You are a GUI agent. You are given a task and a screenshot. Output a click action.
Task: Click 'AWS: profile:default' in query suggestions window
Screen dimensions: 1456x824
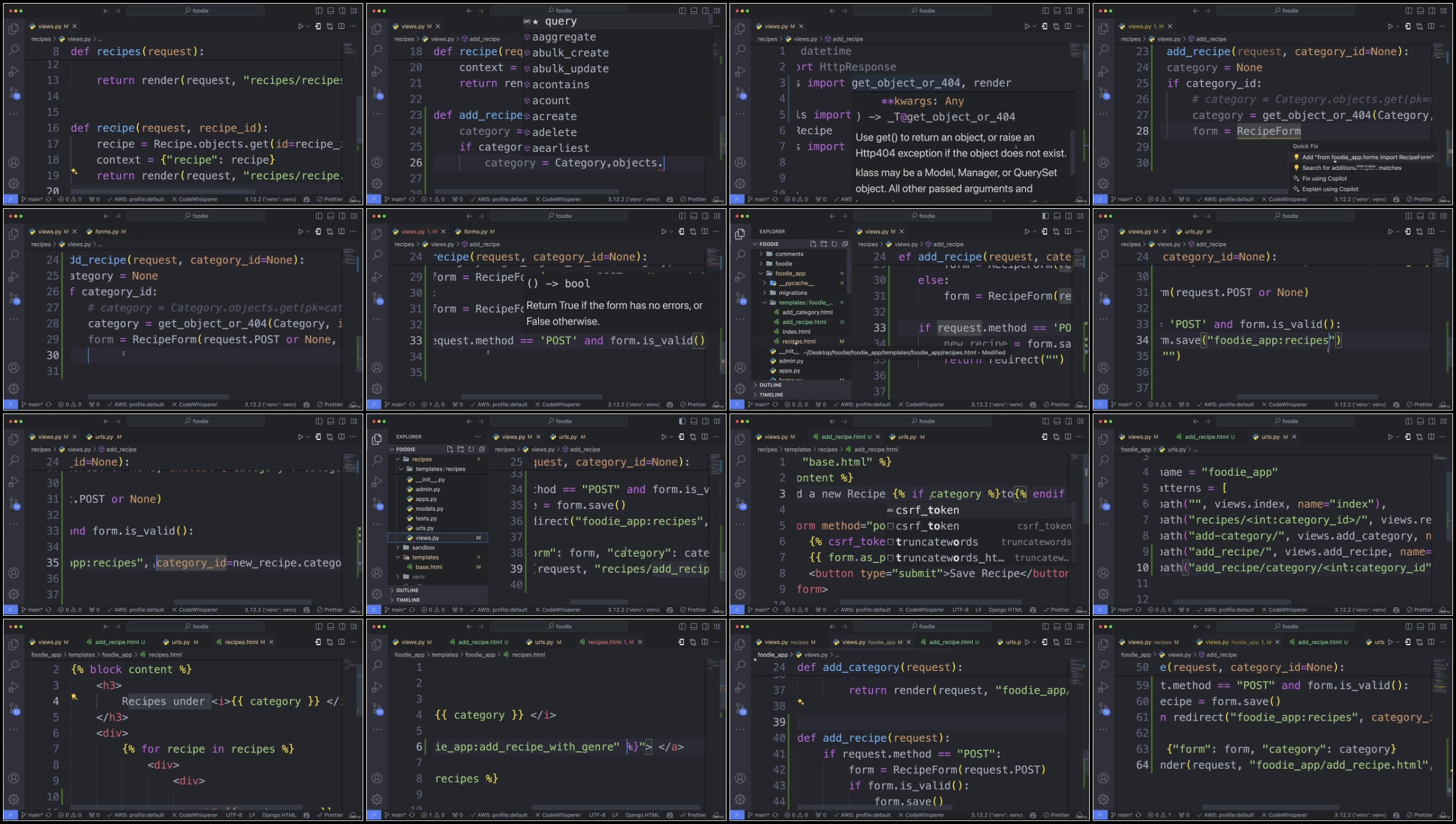[x=498, y=199]
